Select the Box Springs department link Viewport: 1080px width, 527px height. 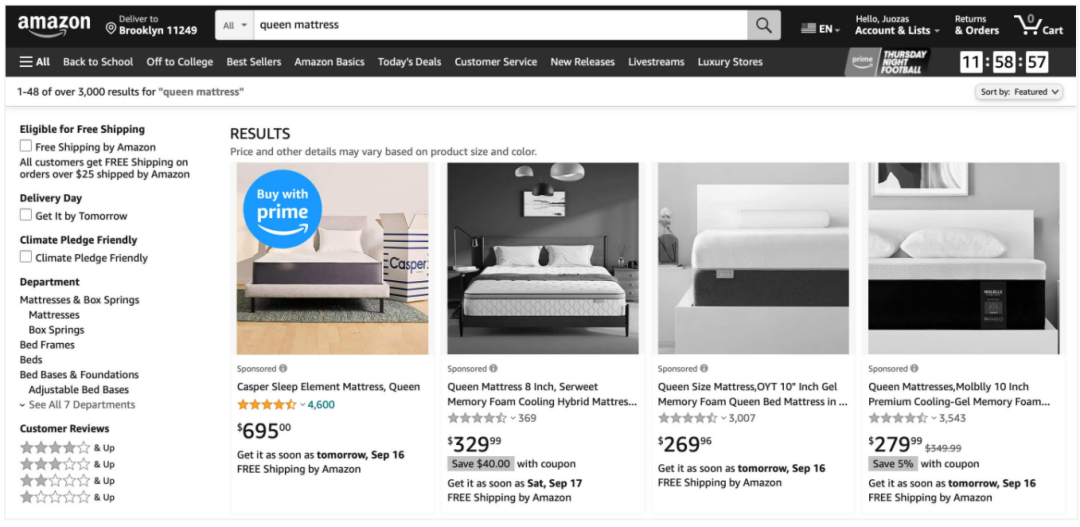tap(56, 330)
